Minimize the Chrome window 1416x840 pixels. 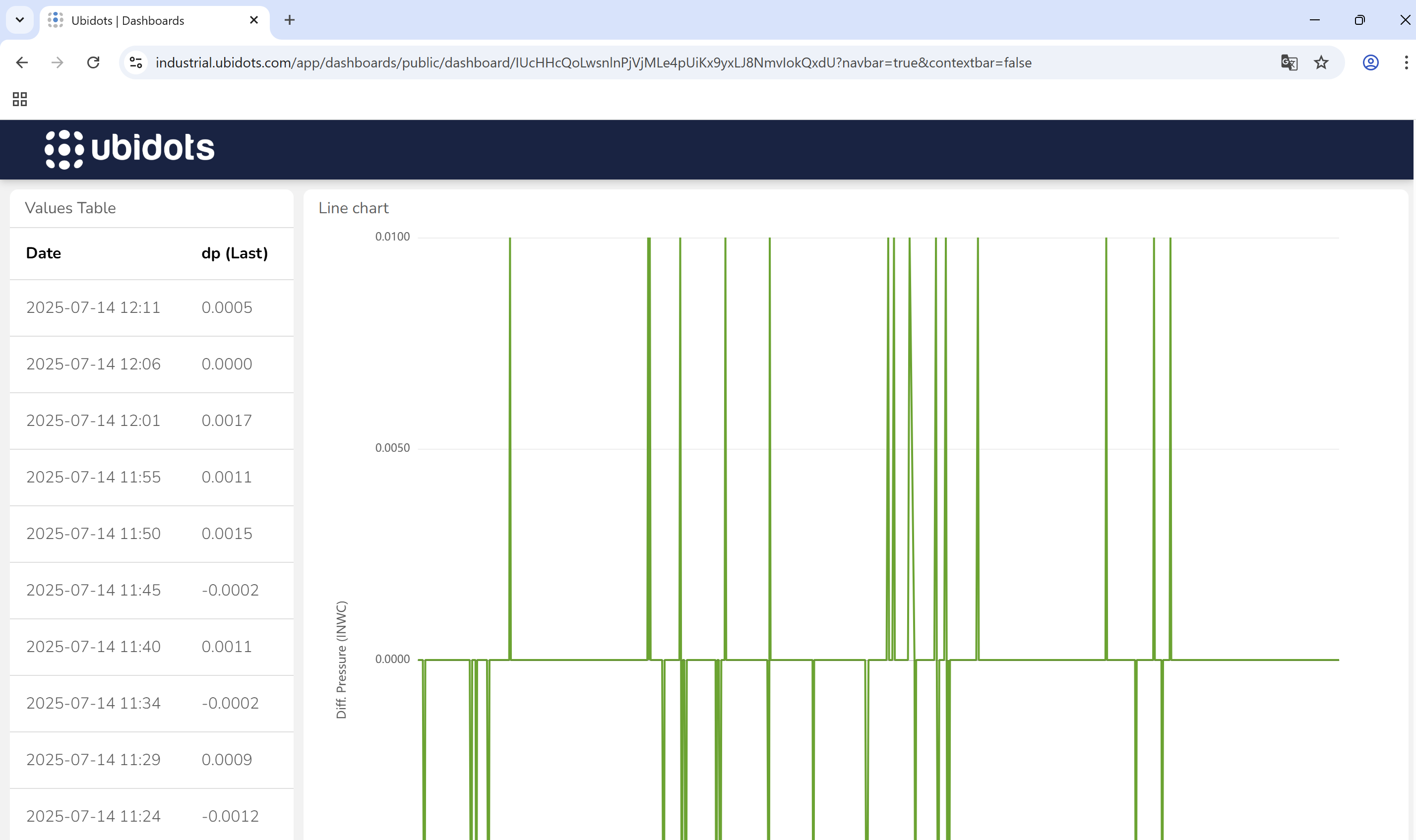click(1315, 20)
